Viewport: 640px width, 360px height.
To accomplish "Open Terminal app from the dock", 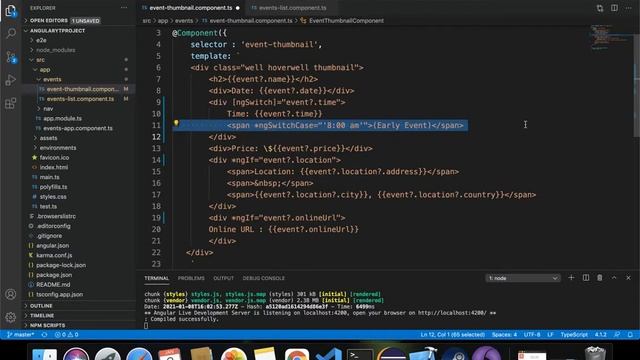I will click(360, 354).
